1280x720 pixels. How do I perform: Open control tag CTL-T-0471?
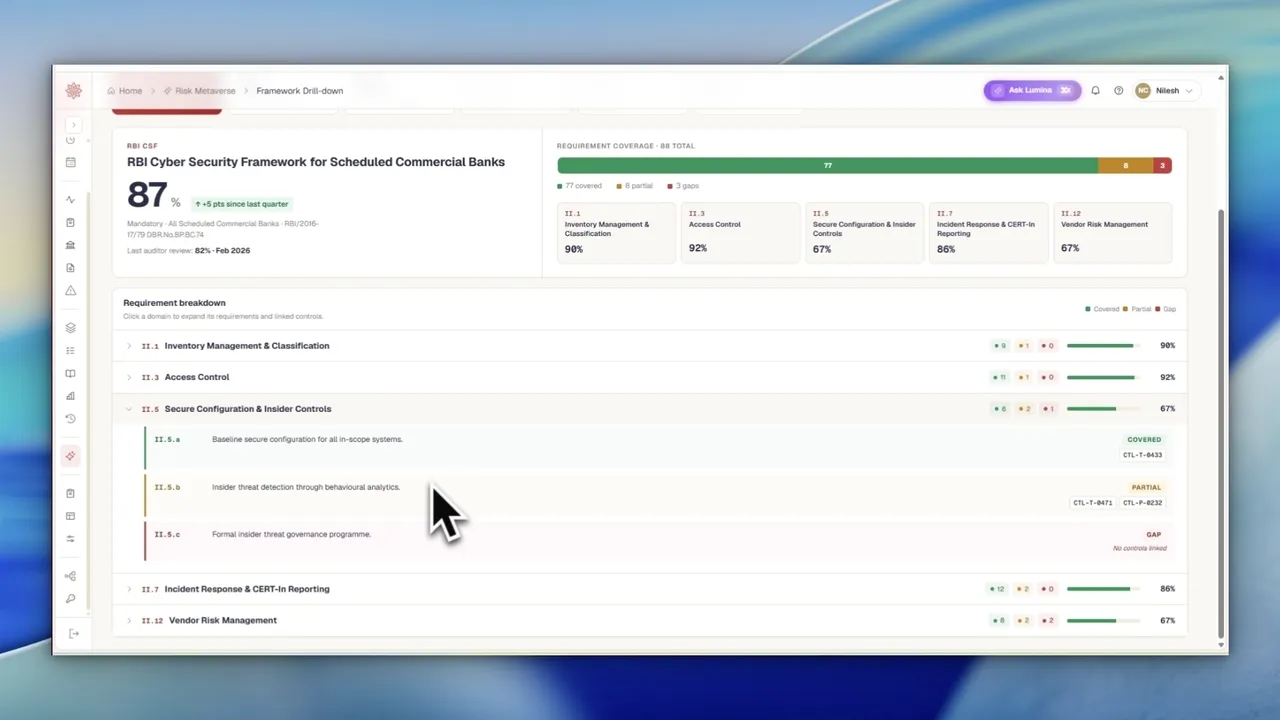[1092, 503]
